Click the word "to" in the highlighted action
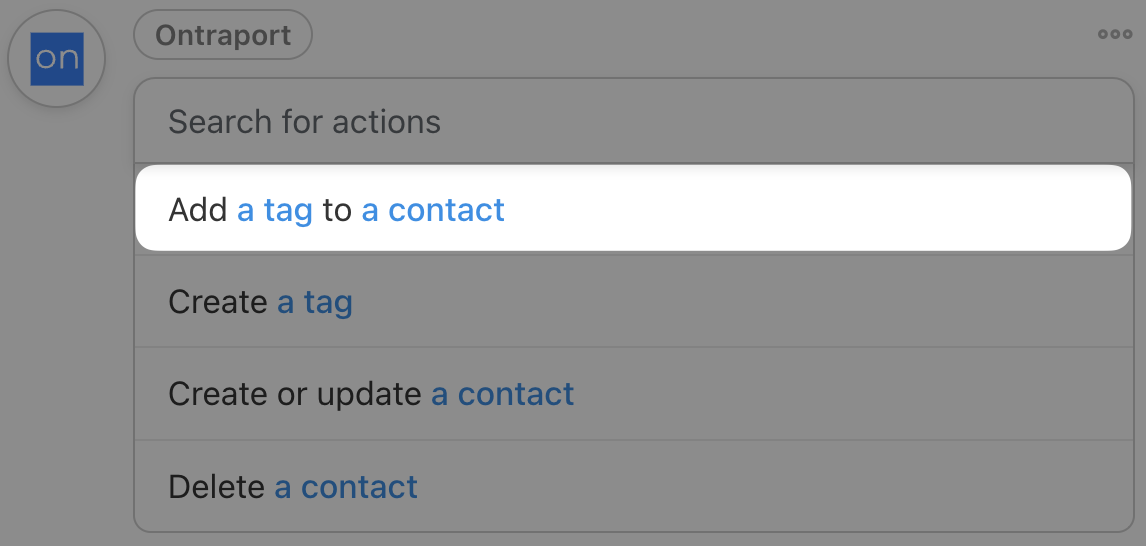This screenshot has width=1146, height=546. (337, 210)
